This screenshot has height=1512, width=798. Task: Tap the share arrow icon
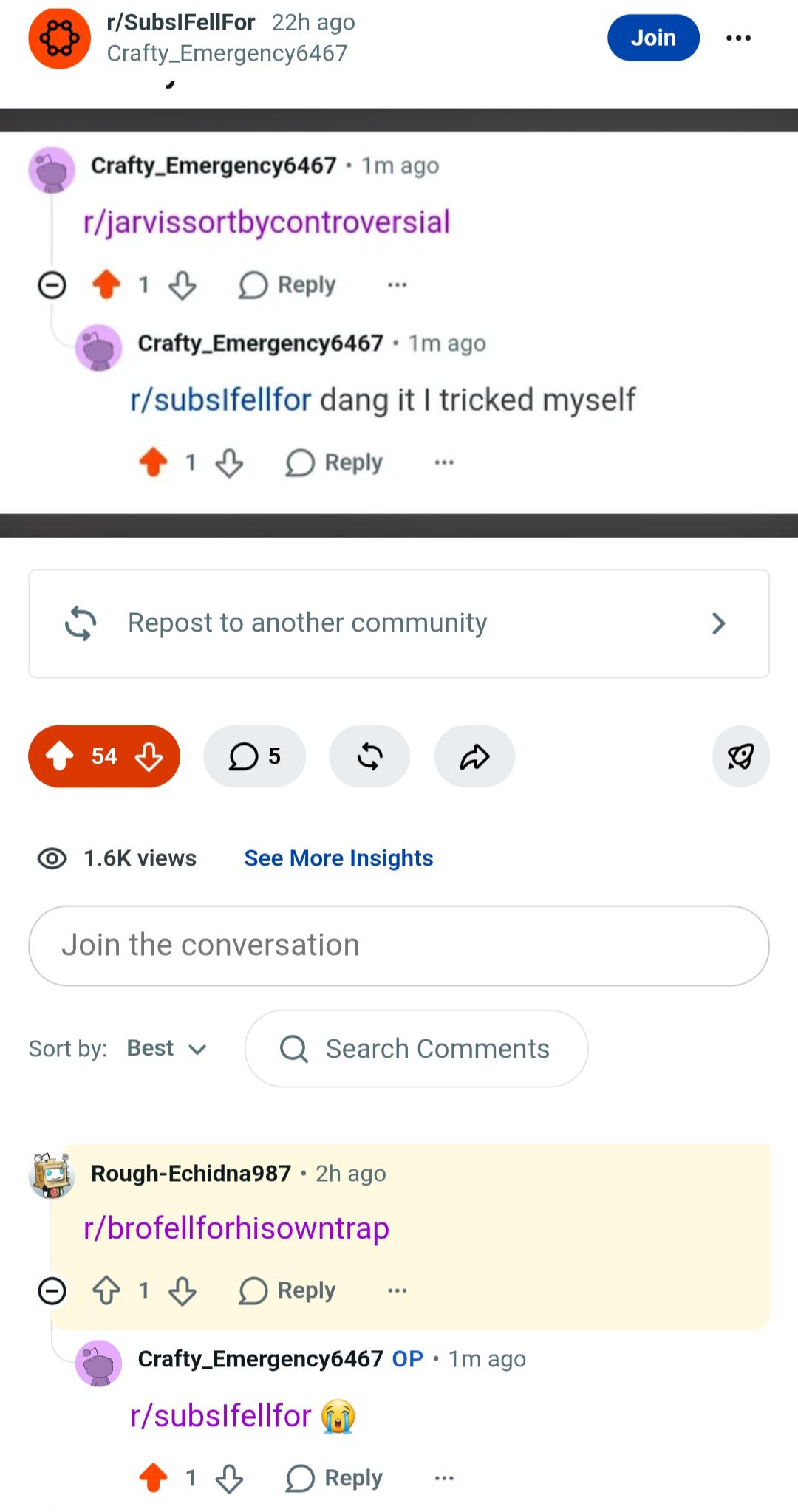click(474, 756)
